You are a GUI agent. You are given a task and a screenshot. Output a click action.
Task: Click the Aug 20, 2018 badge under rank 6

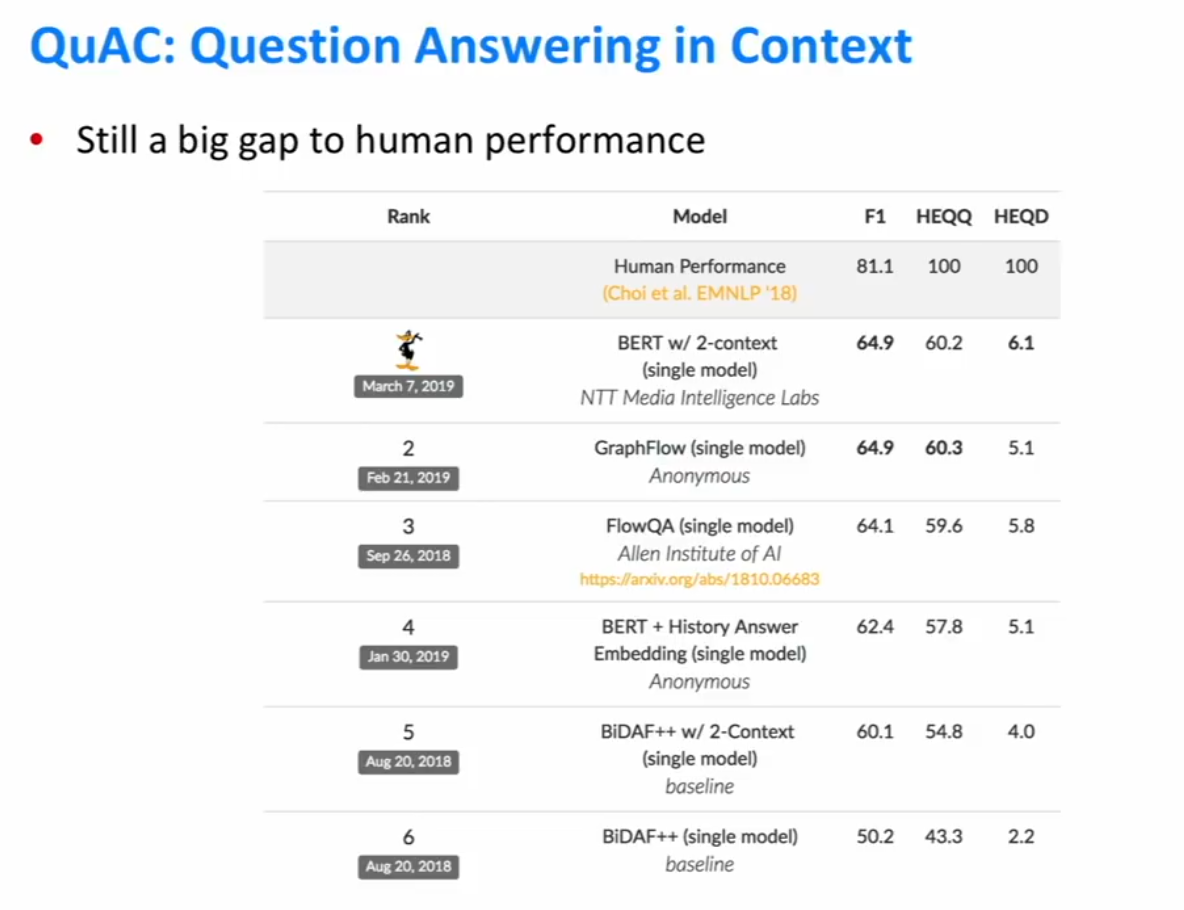[409, 867]
